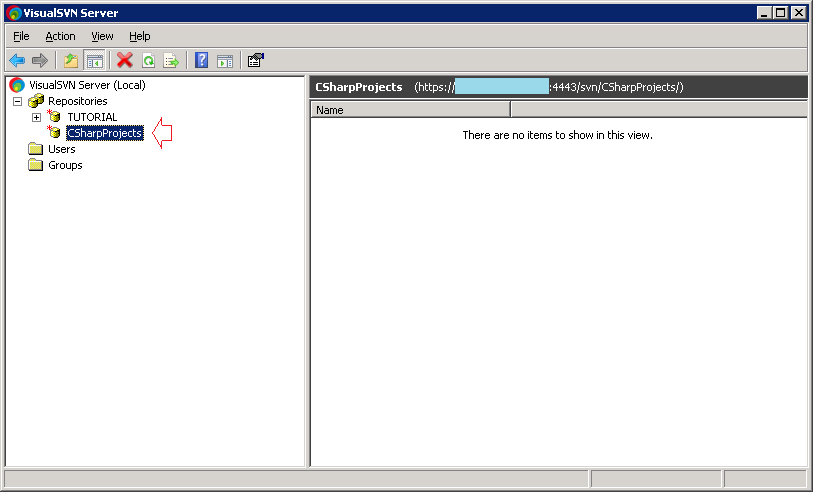The image size is (813, 492).
Task: Select the CSharpProjects repository label
Action: [105, 133]
